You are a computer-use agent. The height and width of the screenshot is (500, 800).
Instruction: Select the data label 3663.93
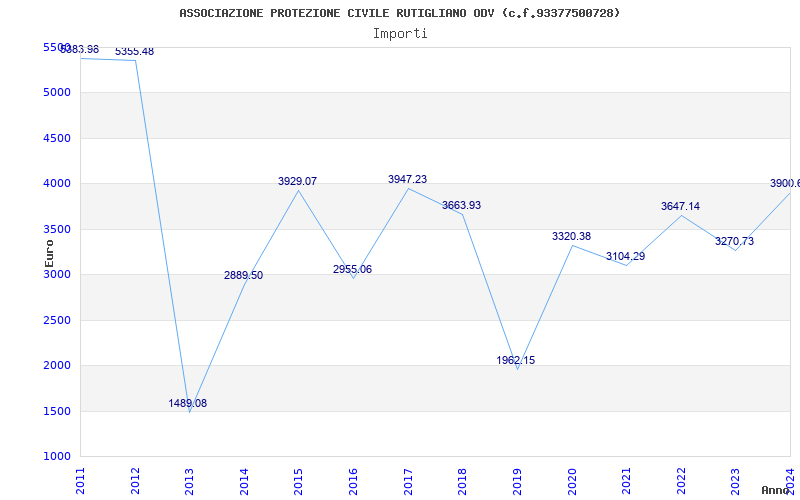click(461, 205)
